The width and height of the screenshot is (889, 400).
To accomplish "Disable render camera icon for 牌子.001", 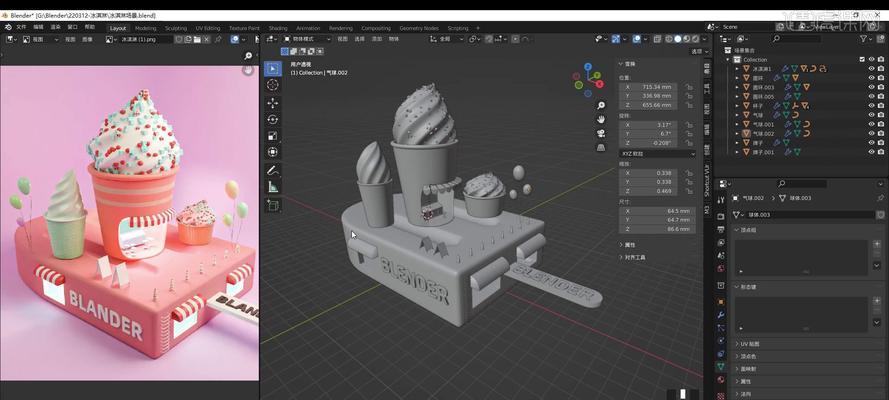I will point(880,152).
